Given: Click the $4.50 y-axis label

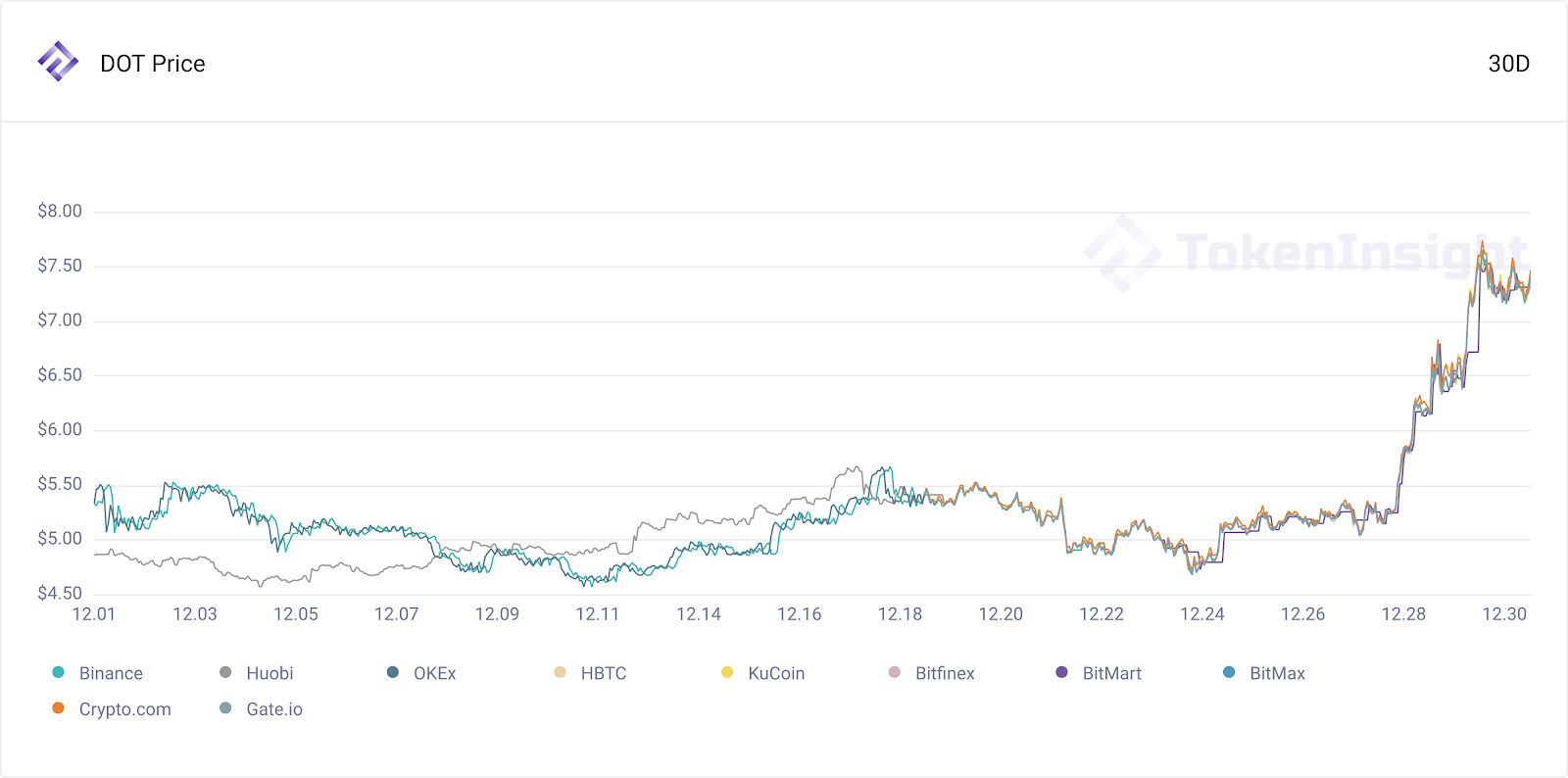Looking at the screenshot, I should click(x=60, y=593).
